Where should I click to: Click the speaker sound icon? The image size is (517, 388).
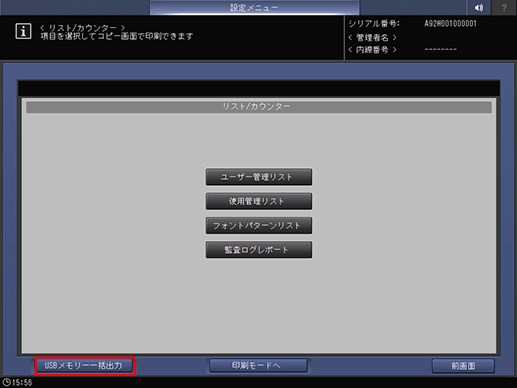(479, 7)
